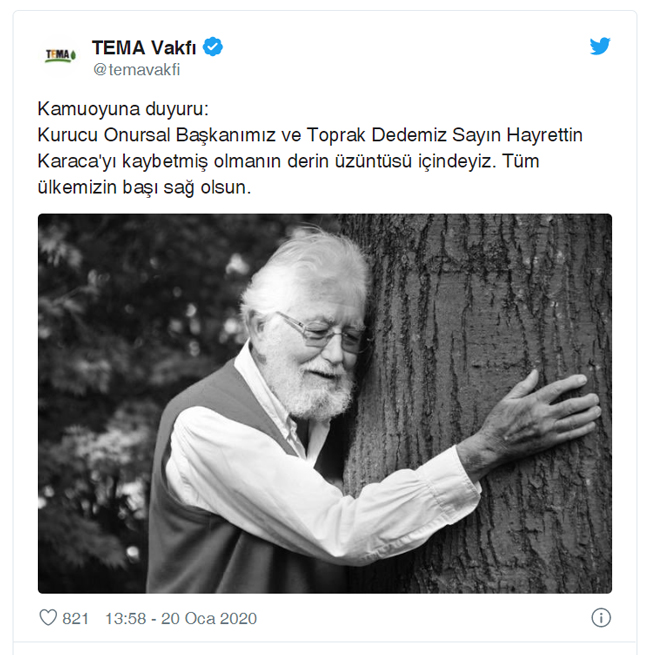This screenshot has height=655, width=650.
Task: Click 'Karaca'yı kaybetmiş' tweet text line
Action: point(122,161)
